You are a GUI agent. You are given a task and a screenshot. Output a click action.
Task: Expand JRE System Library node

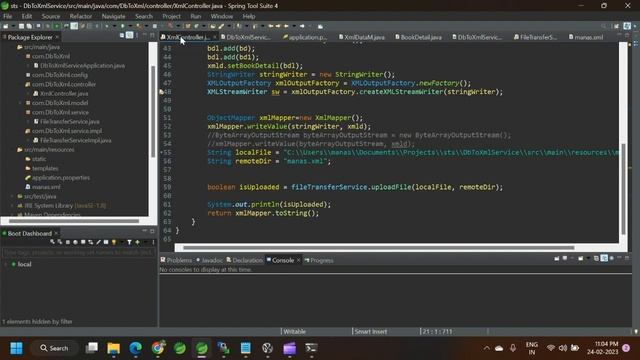[12, 206]
